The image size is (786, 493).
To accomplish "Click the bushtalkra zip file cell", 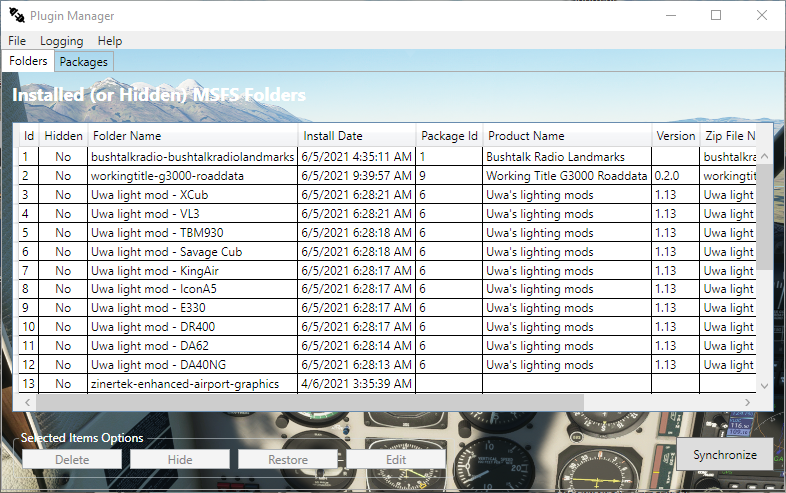I will click(728, 157).
